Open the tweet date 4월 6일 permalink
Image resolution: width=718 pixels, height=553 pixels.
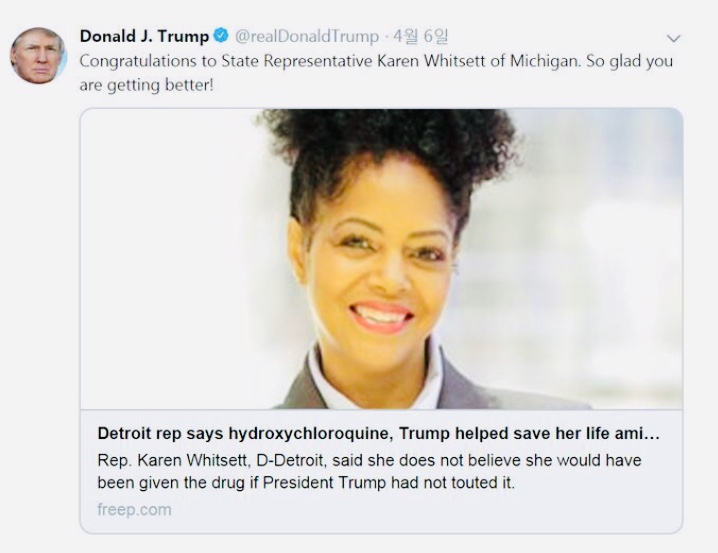pos(420,36)
